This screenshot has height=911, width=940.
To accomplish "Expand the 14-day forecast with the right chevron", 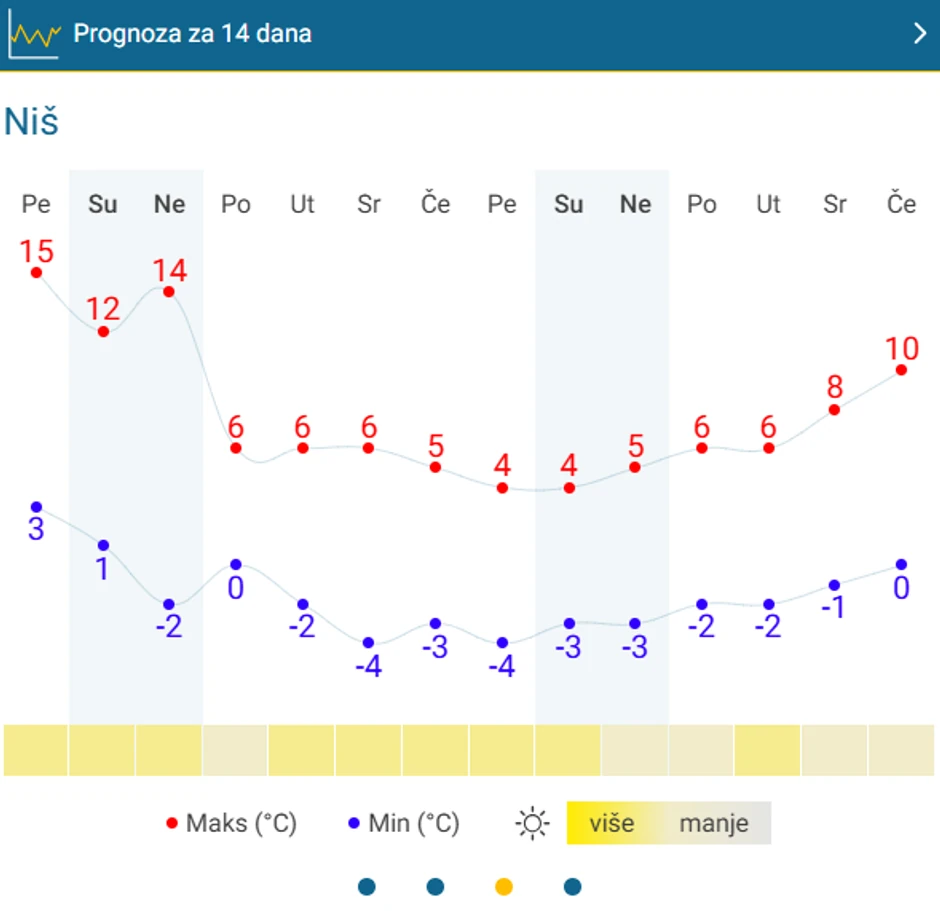I will [920, 34].
